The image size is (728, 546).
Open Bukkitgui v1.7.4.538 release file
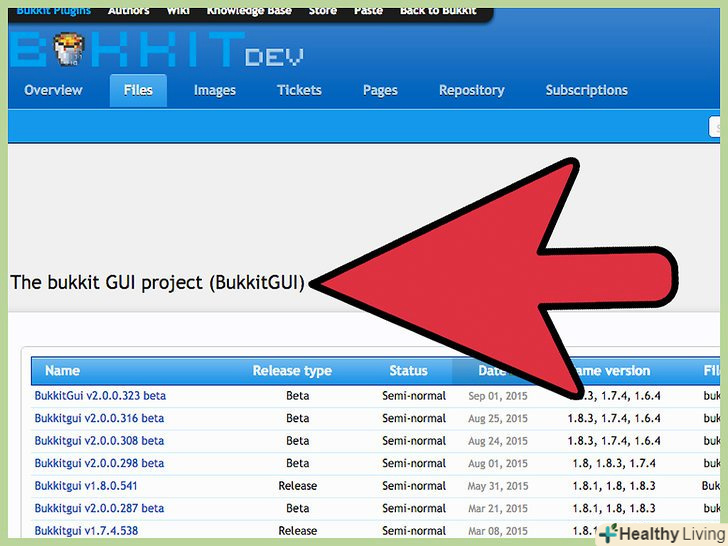(x=86, y=530)
